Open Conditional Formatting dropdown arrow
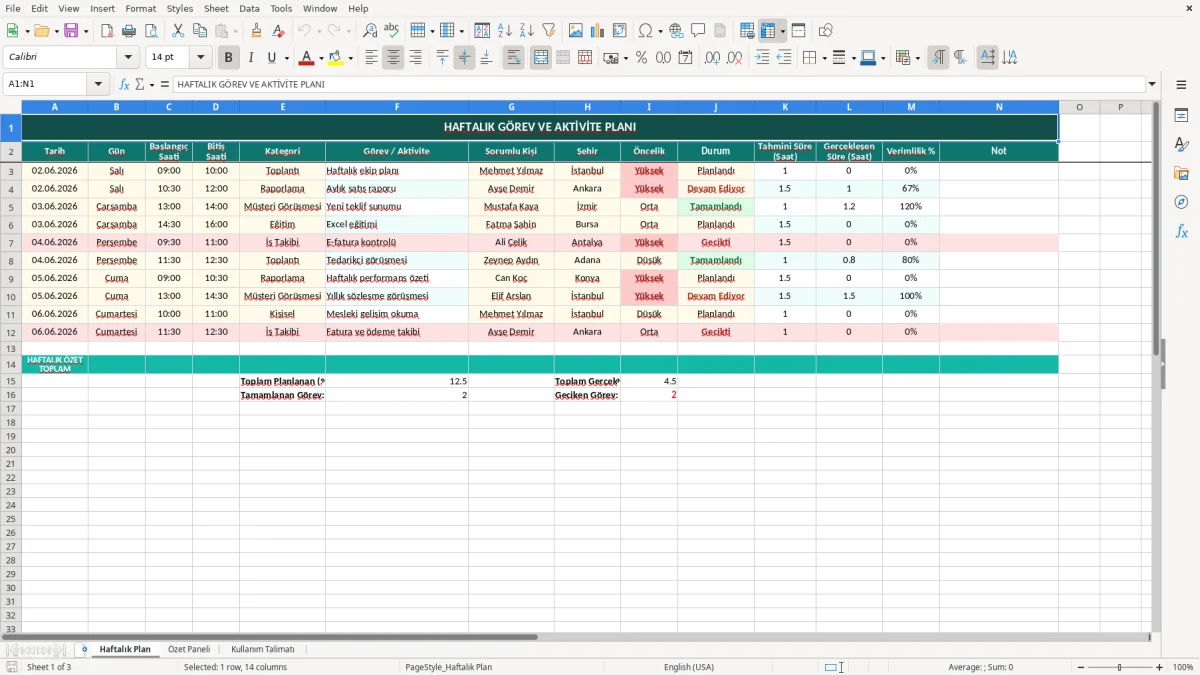Screen dimensions: 1200x675 pos(917,58)
